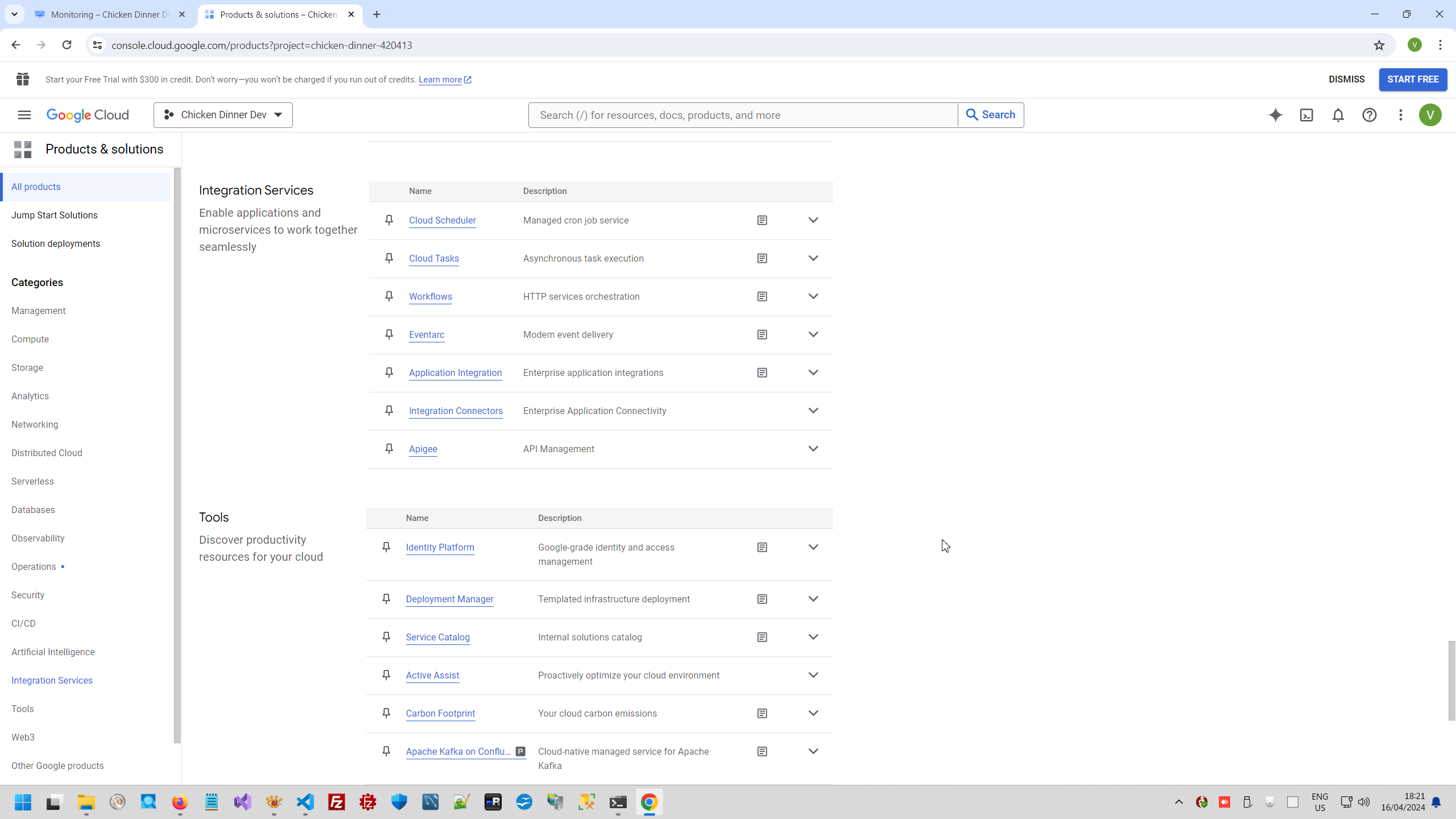This screenshot has height=819, width=1456.
Task: Open the notifications bell
Action: click(x=1338, y=115)
